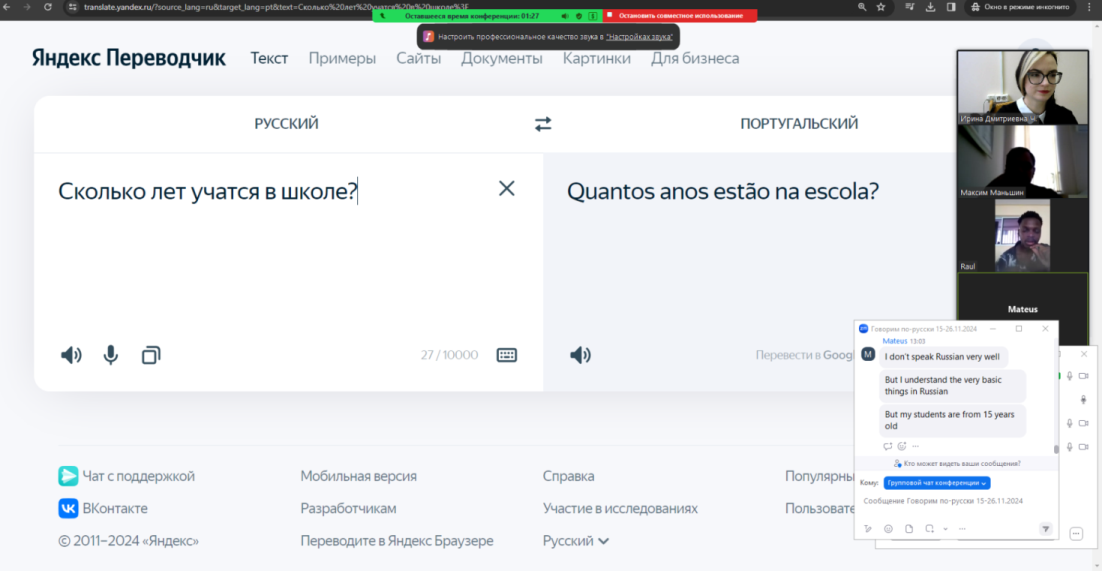Open emoji picker in chat
This screenshot has width=1102, height=571.
[888, 529]
